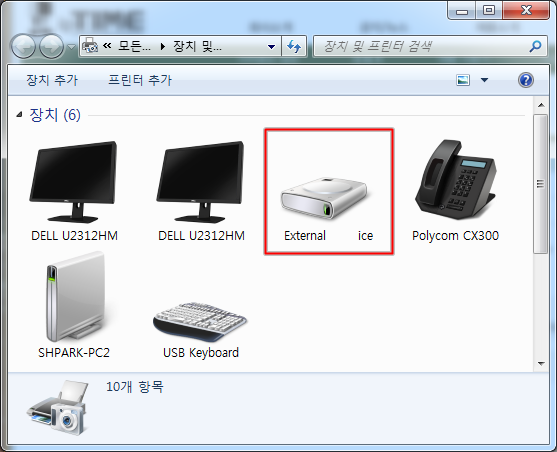
Task: Click the breadcrumb overflow chevrons
Action: [x=107, y=46]
